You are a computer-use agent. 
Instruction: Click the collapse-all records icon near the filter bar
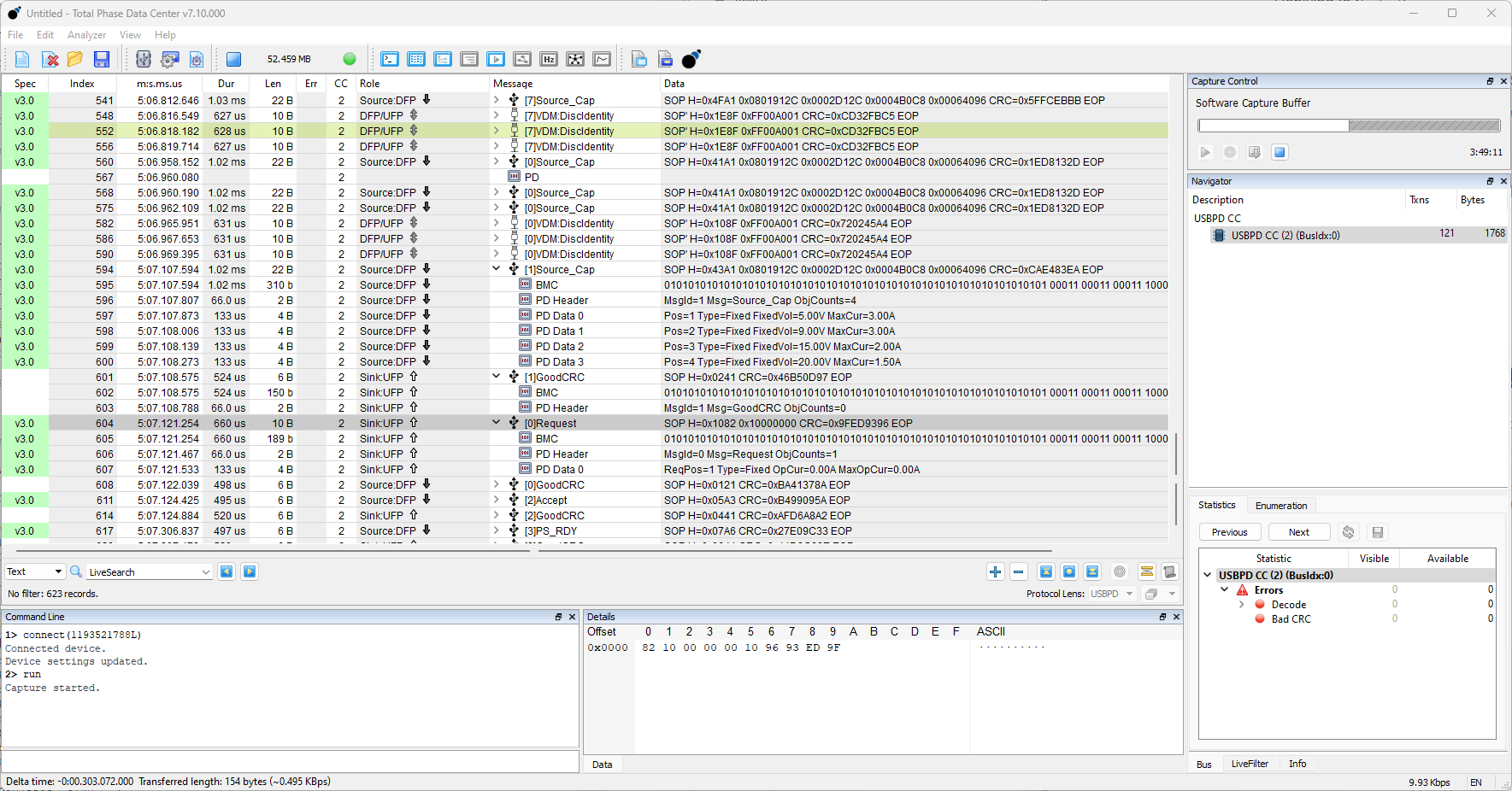coord(1046,571)
